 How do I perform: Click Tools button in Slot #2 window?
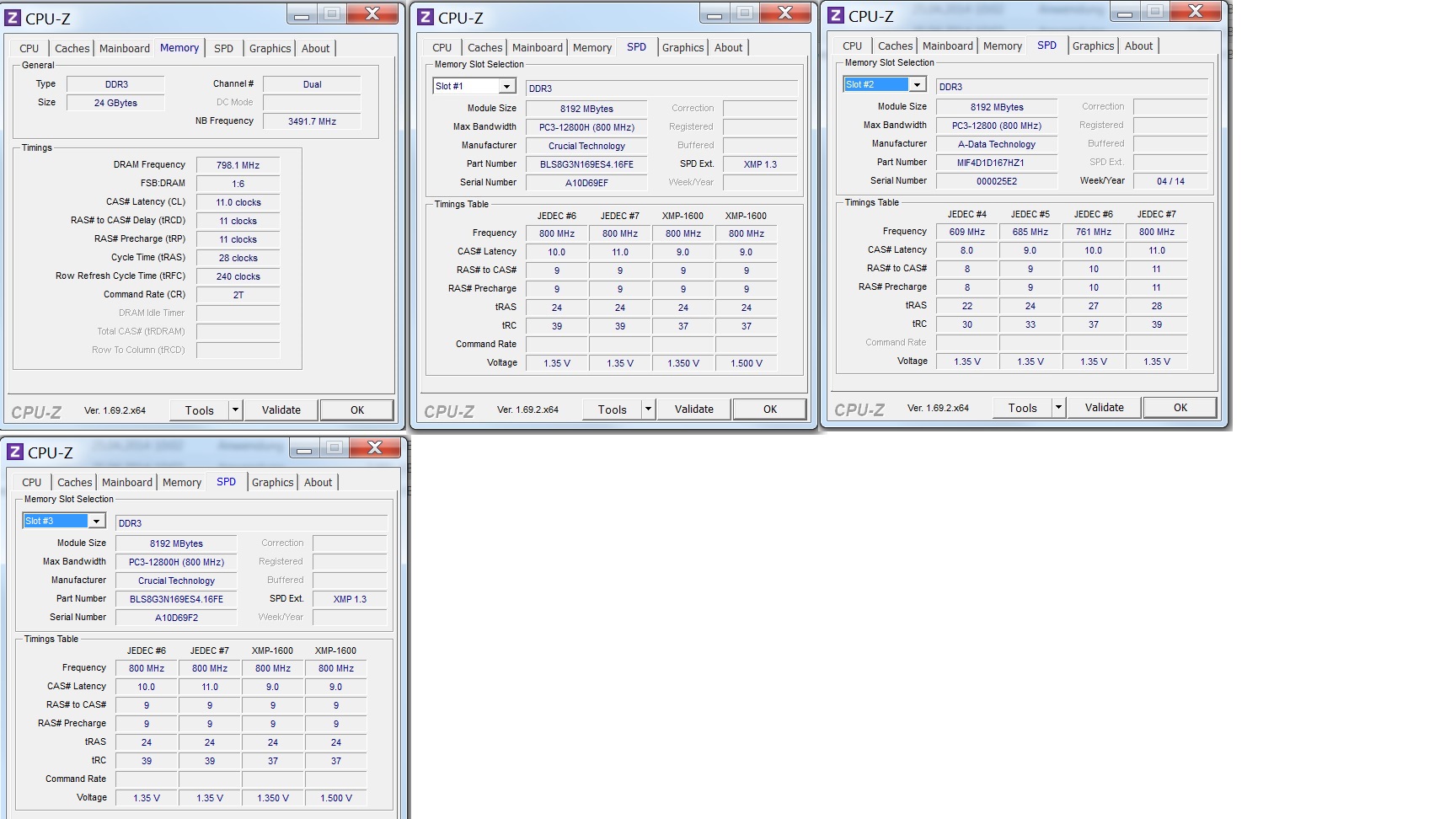point(1023,407)
